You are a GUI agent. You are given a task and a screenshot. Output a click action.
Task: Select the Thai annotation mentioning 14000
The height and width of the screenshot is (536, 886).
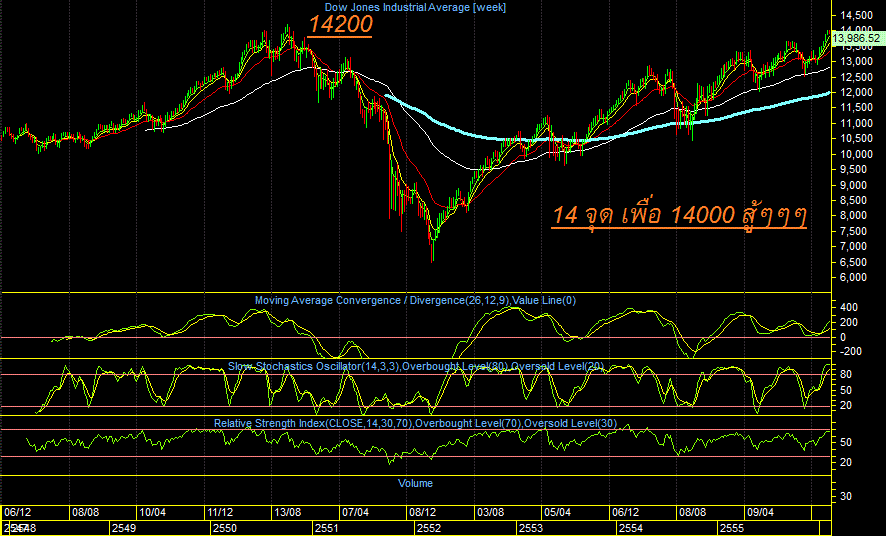tap(679, 215)
